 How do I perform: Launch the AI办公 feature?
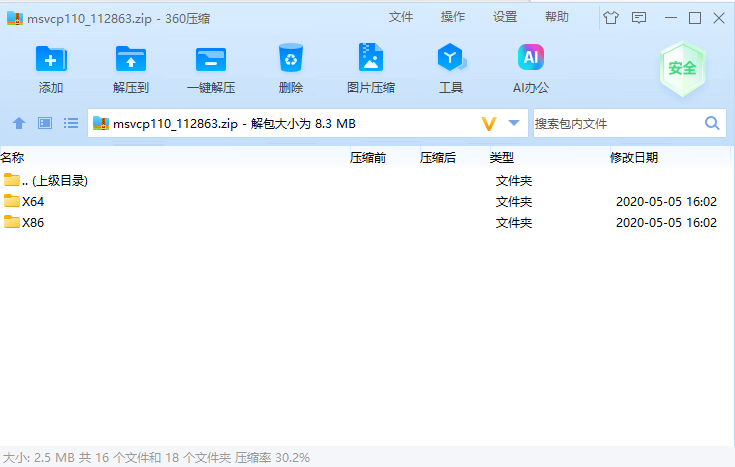tap(531, 57)
